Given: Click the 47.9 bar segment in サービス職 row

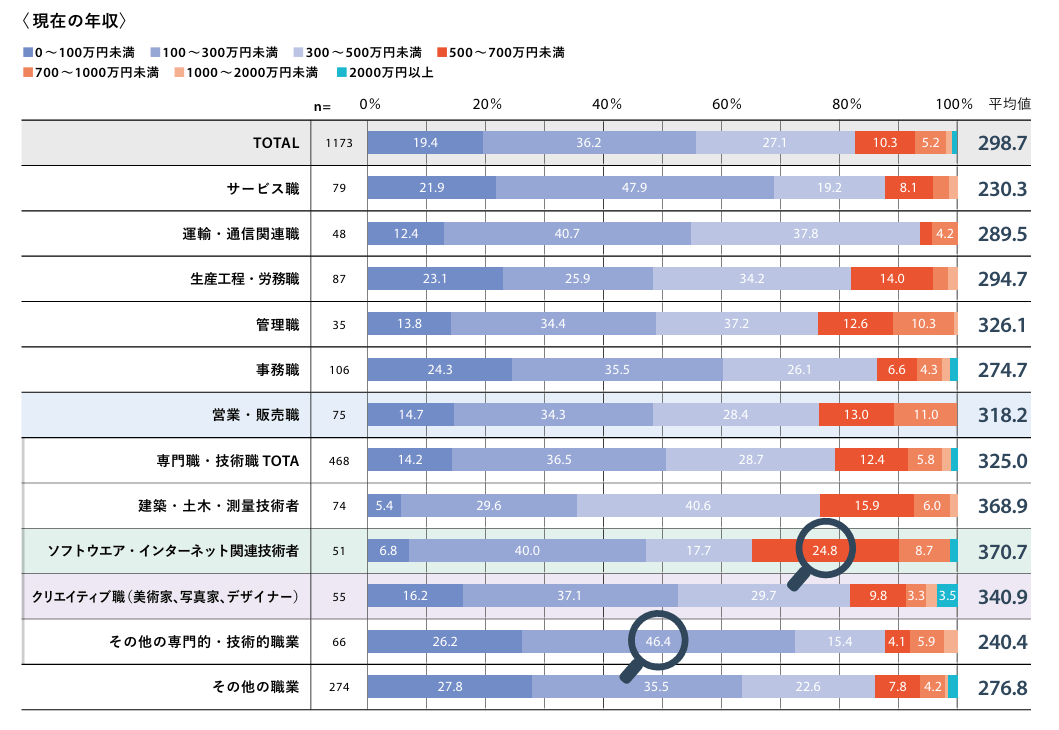Looking at the screenshot, I should (634, 188).
